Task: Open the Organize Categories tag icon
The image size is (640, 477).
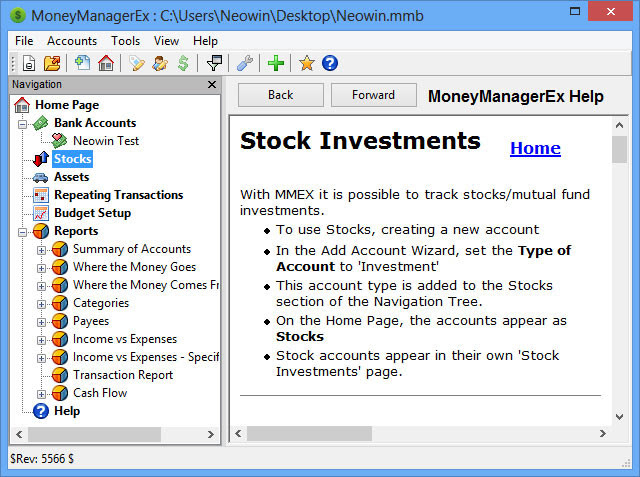Action: [136, 63]
